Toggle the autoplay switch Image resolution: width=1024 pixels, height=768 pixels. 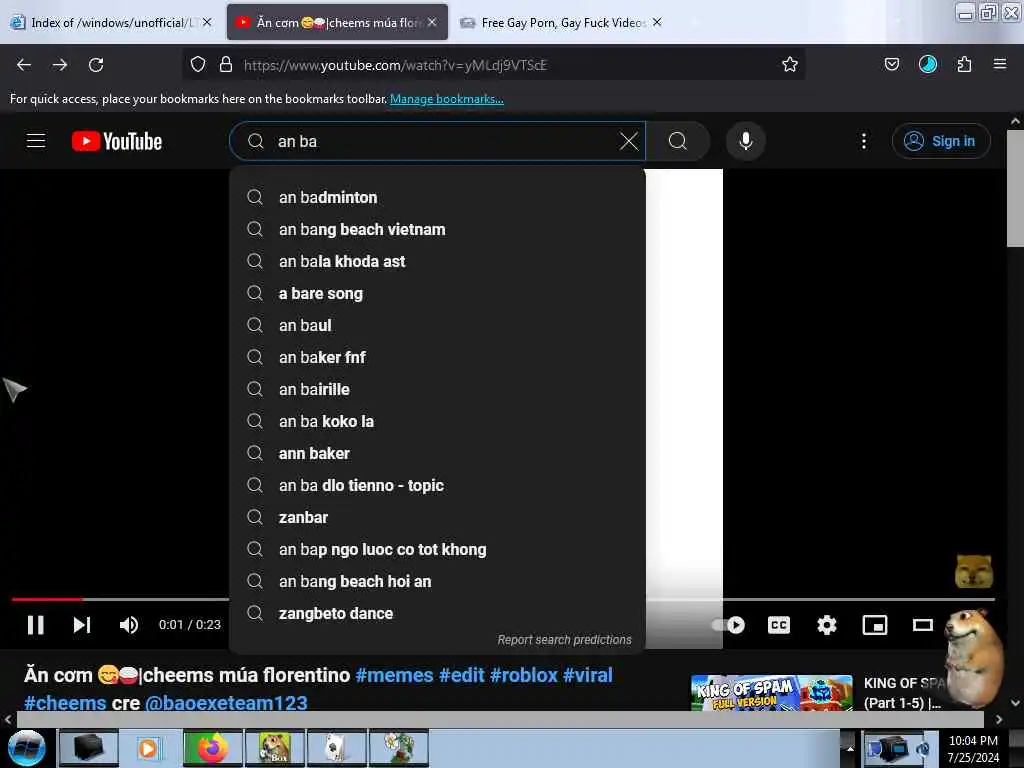click(x=728, y=625)
